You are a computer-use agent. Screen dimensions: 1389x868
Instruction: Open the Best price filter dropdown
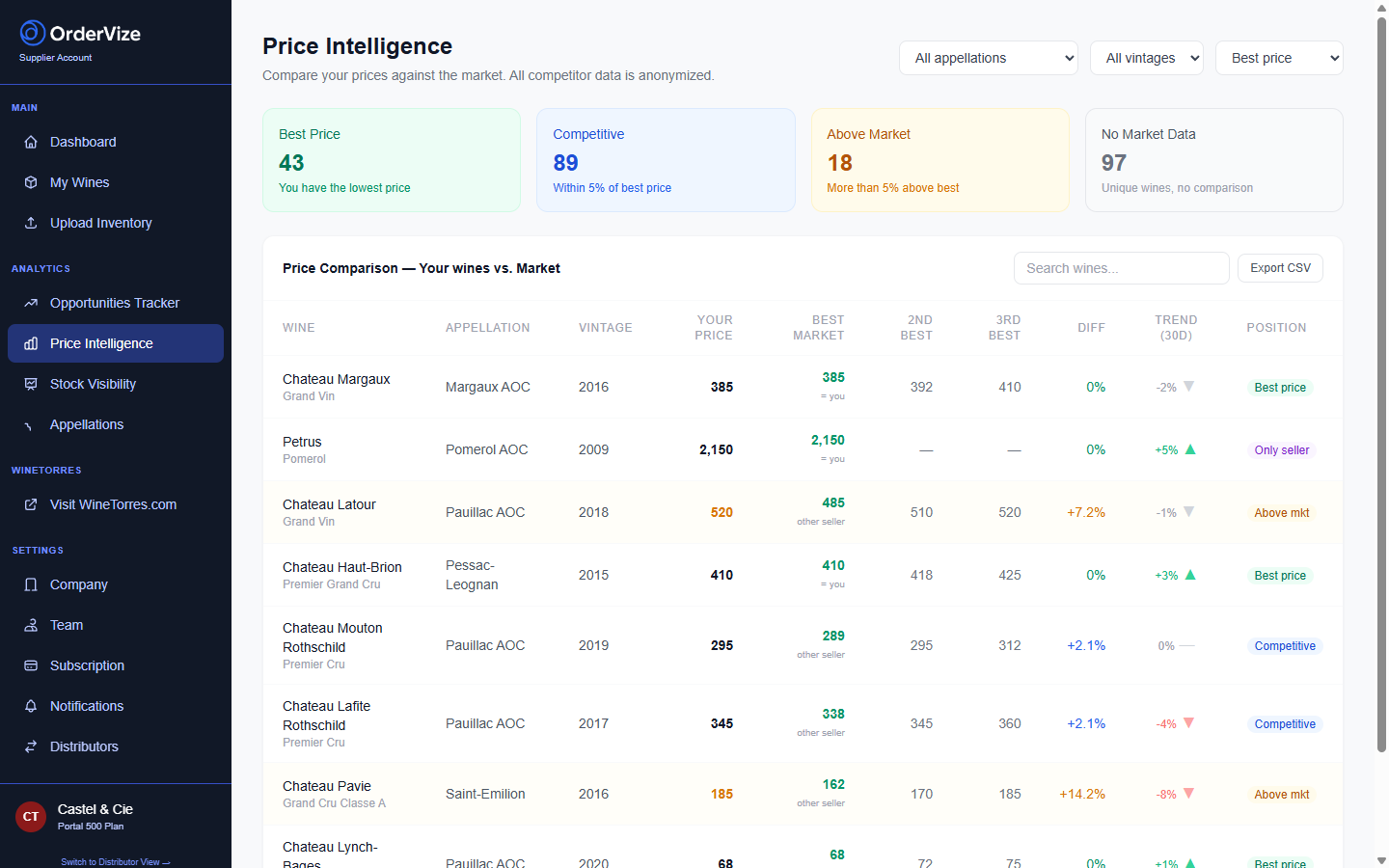point(1279,58)
